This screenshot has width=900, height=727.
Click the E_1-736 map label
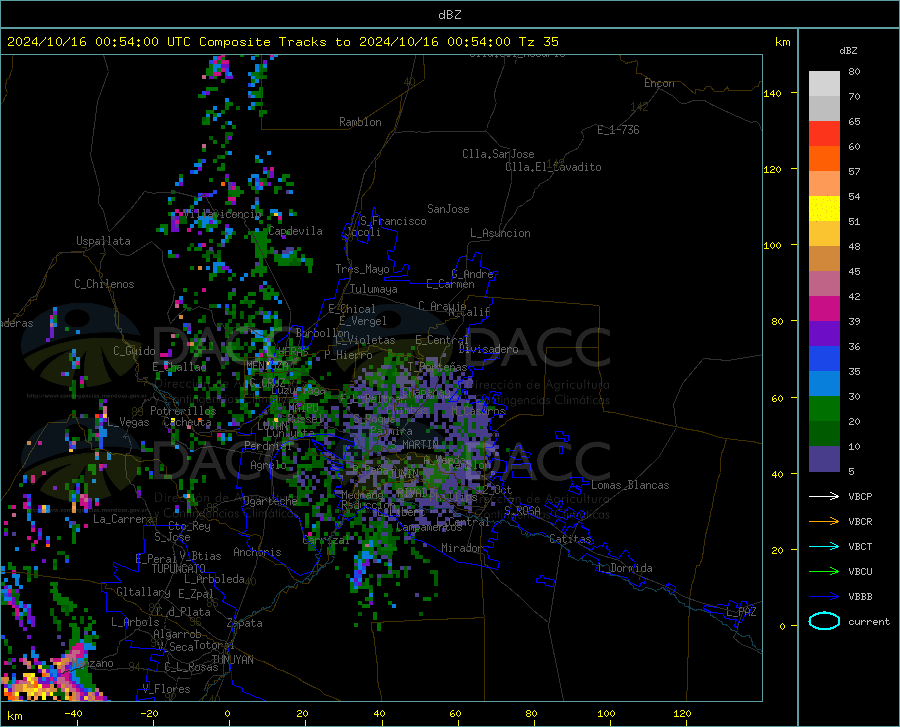[618, 130]
